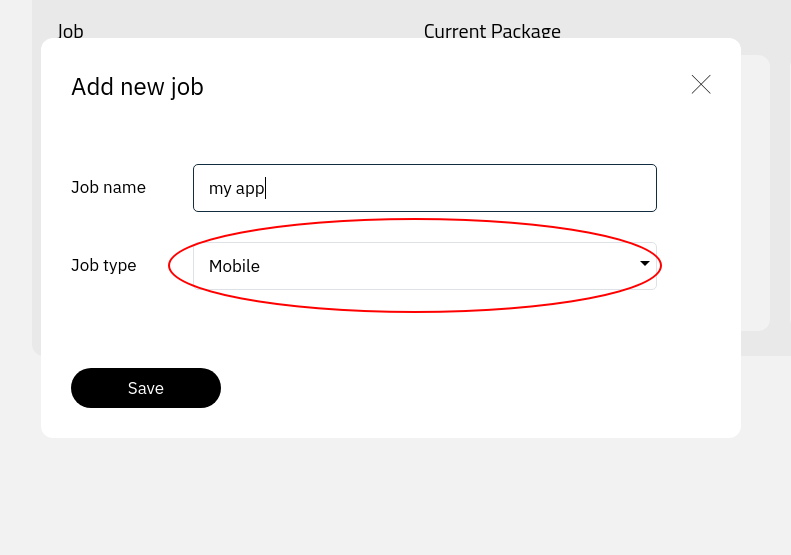
Task: Click the light gray card right of dialog
Action: [755, 190]
